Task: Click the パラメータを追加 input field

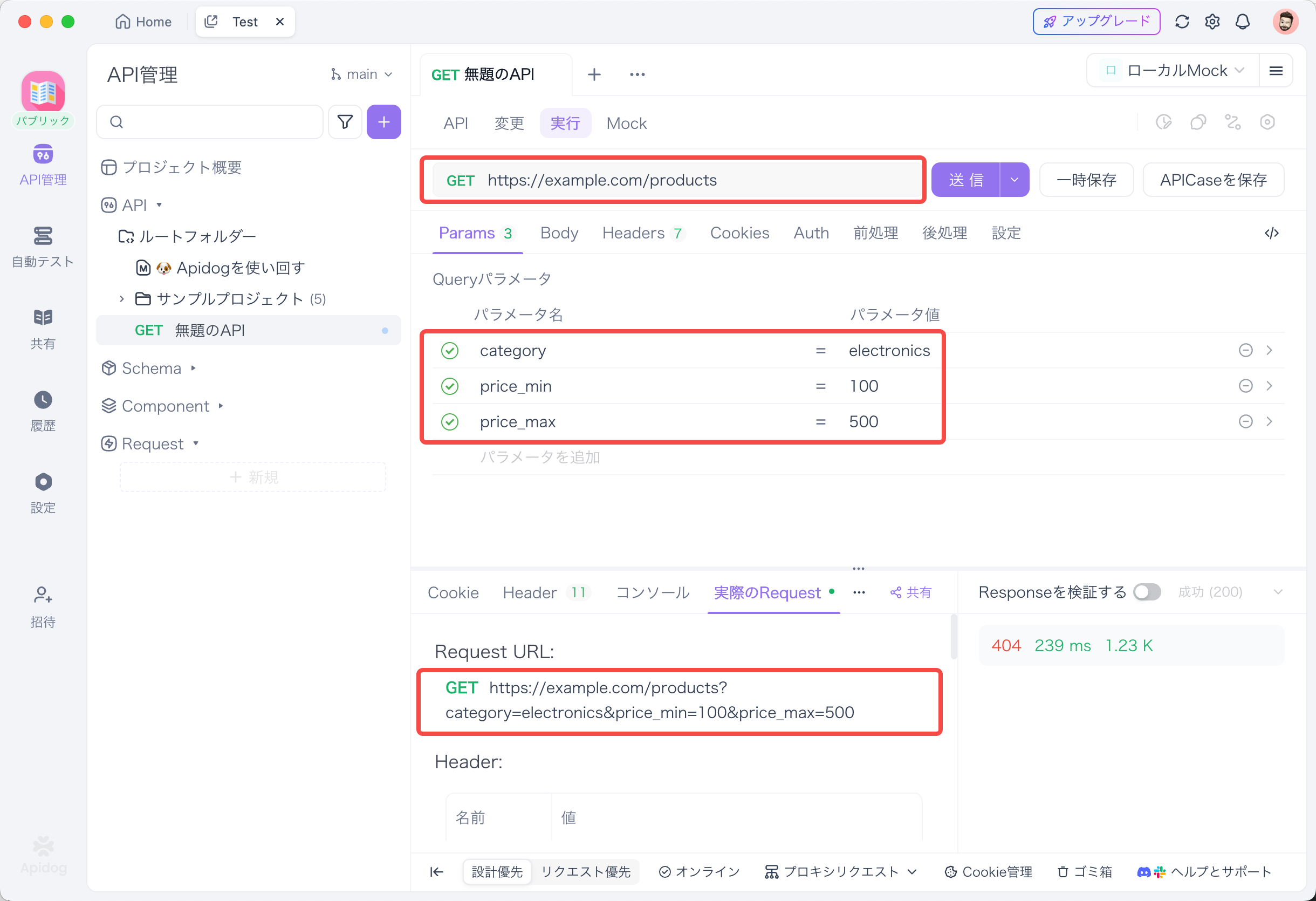Action: click(540, 457)
